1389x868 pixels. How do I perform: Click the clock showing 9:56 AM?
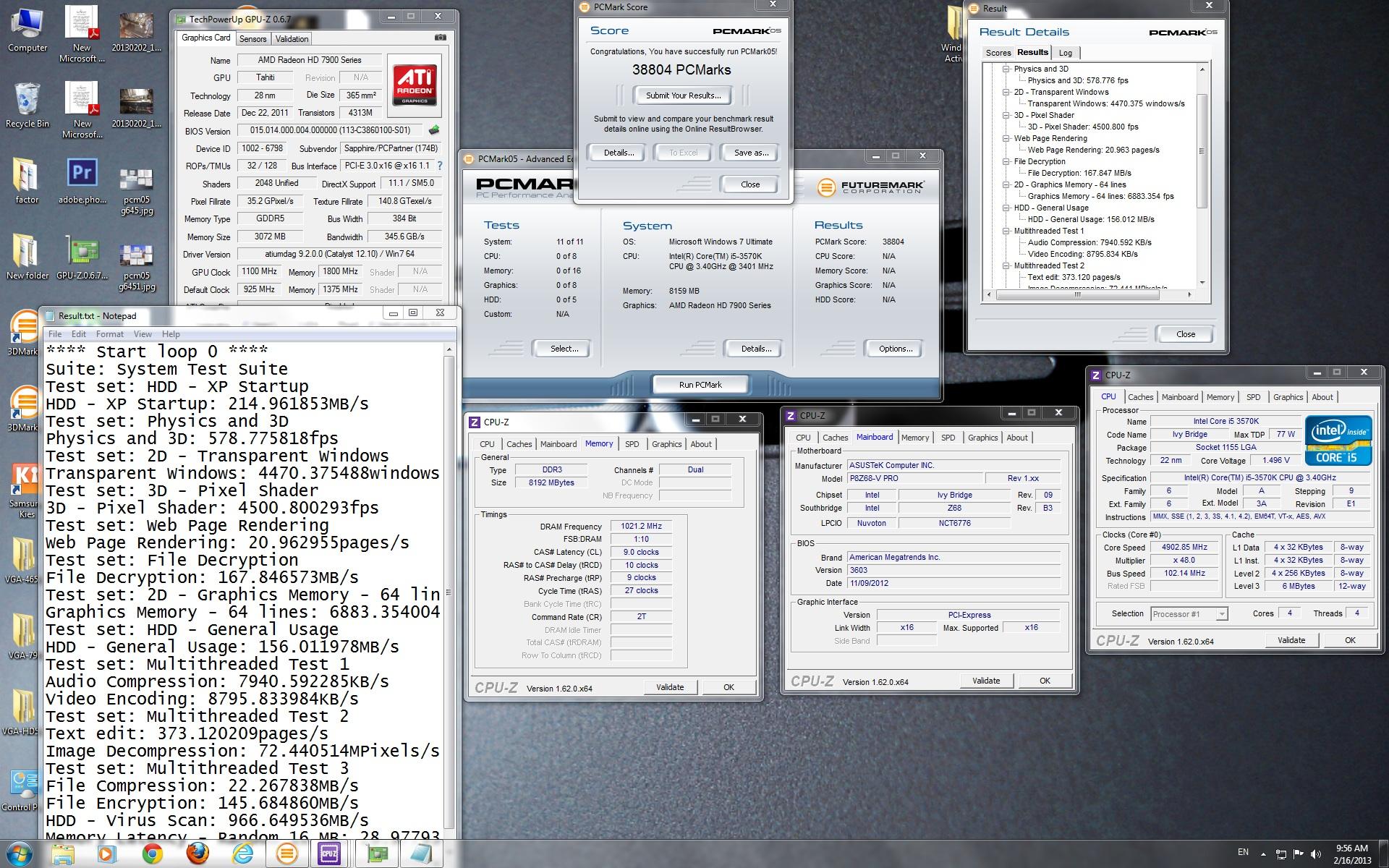coord(1351,848)
